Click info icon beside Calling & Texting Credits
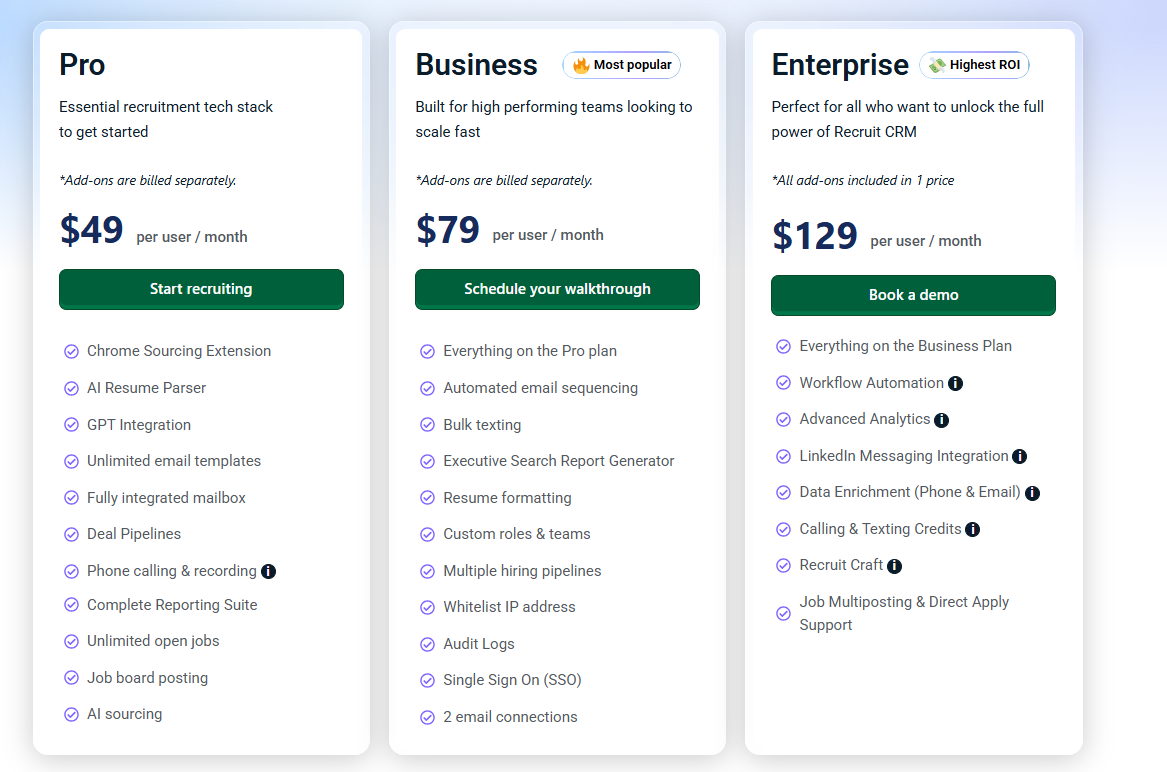This screenshot has height=772, width=1167. tap(972, 530)
